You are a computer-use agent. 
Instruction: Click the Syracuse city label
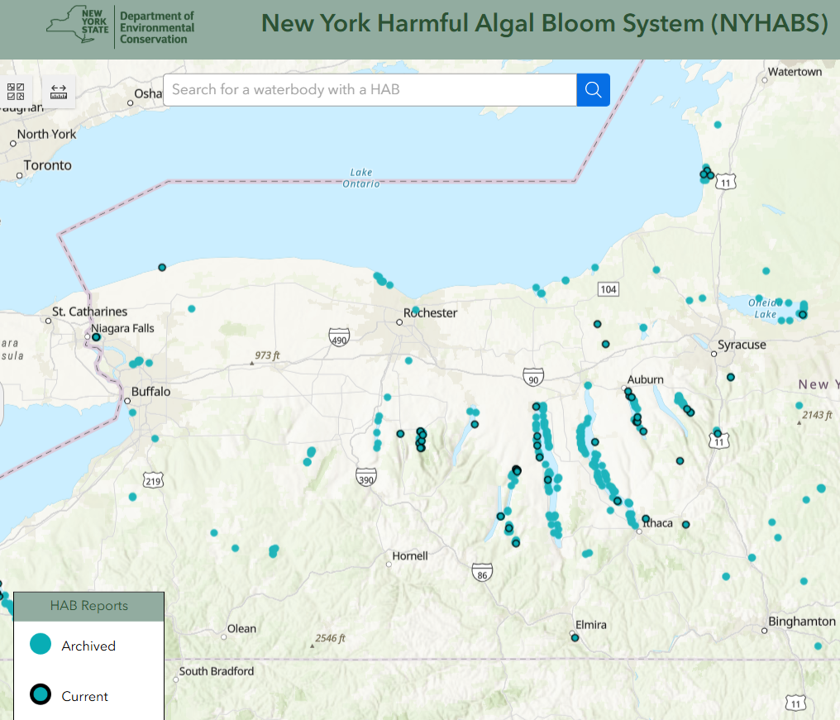coord(741,345)
